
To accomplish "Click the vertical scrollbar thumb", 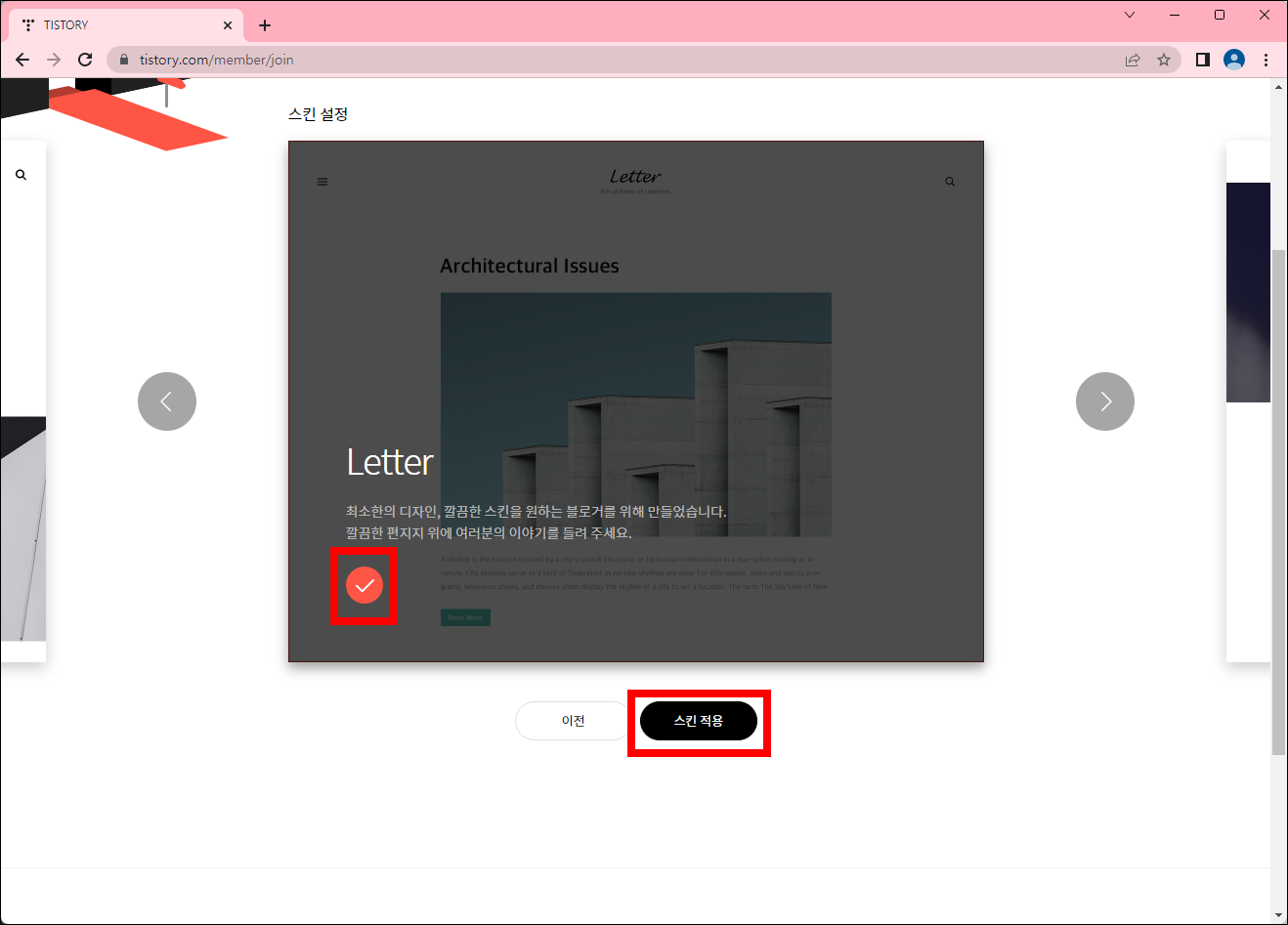I will click(1278, 502).
